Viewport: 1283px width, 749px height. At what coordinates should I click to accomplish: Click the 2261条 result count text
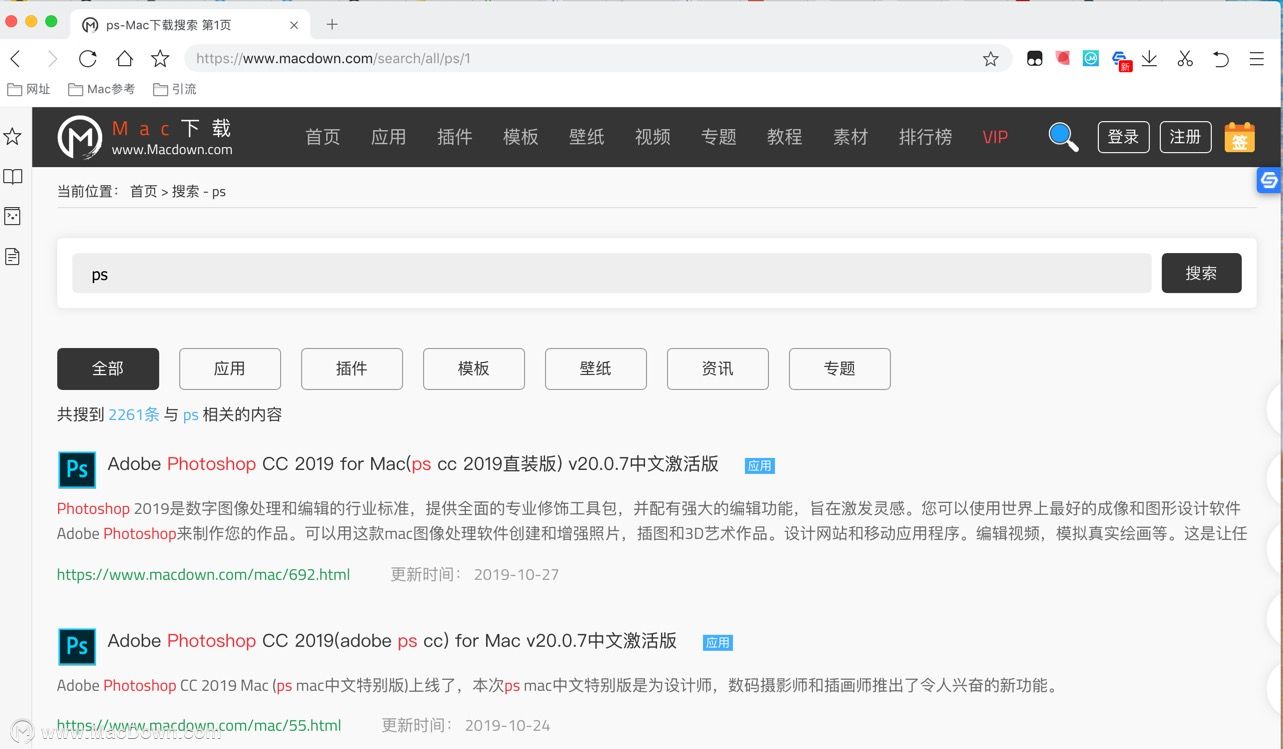[134, 414]
